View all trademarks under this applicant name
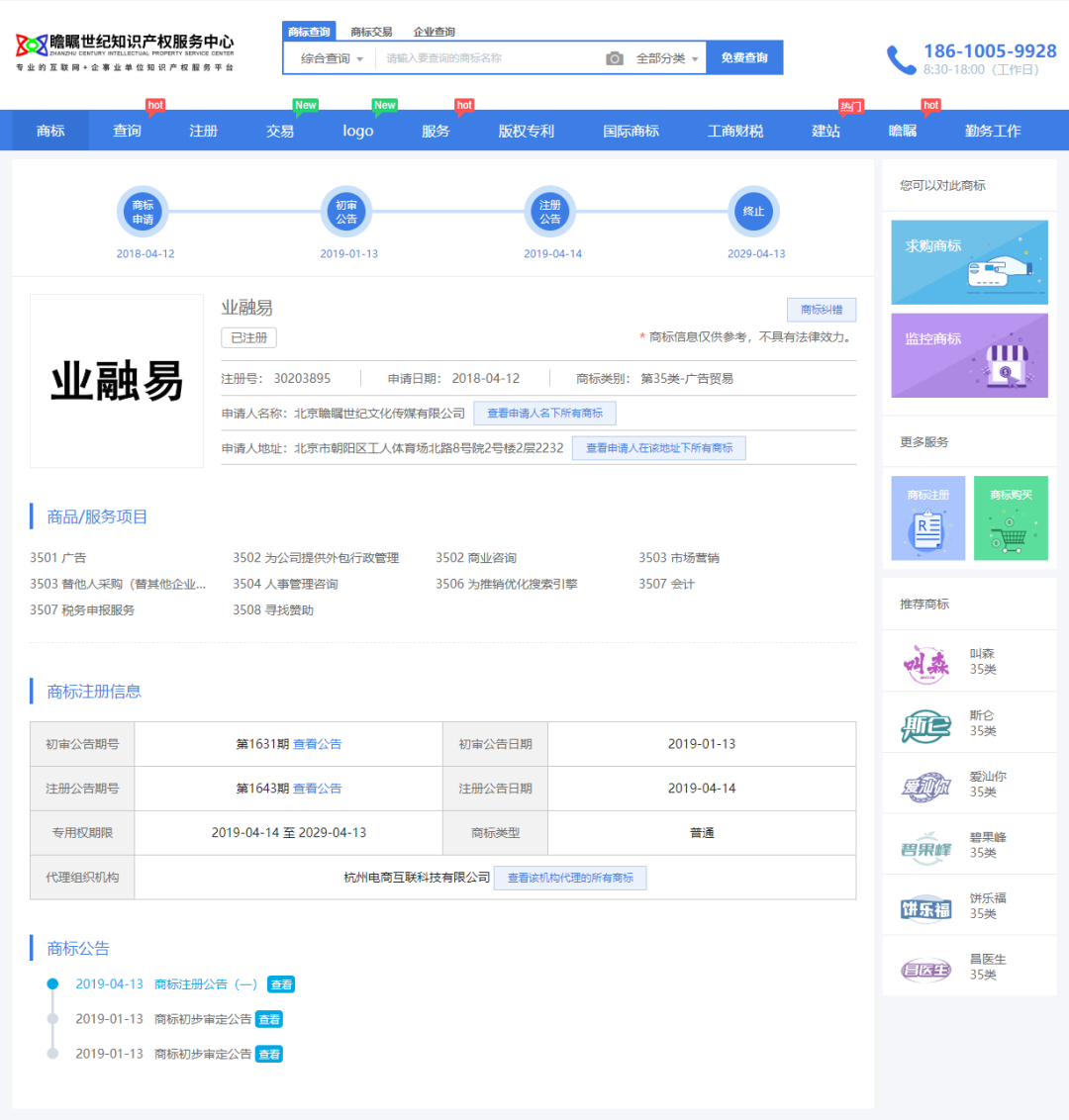The width and height of the screenshot is (1069, 1120). (x=544, y=413)
